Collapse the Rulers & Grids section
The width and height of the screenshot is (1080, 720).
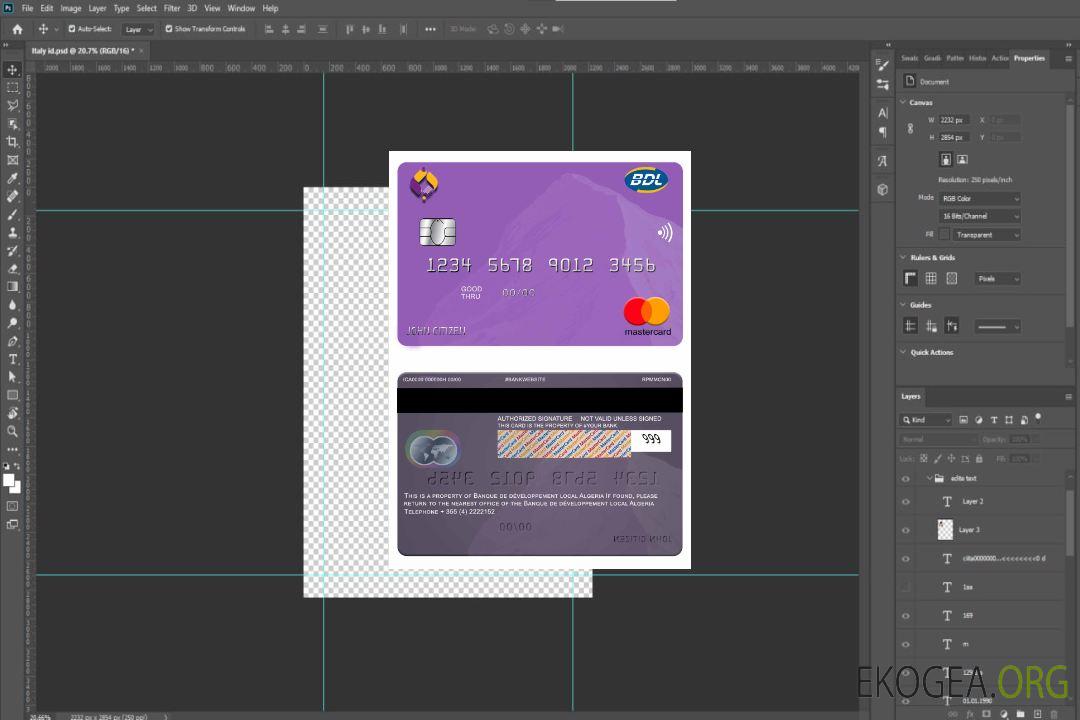903,257
